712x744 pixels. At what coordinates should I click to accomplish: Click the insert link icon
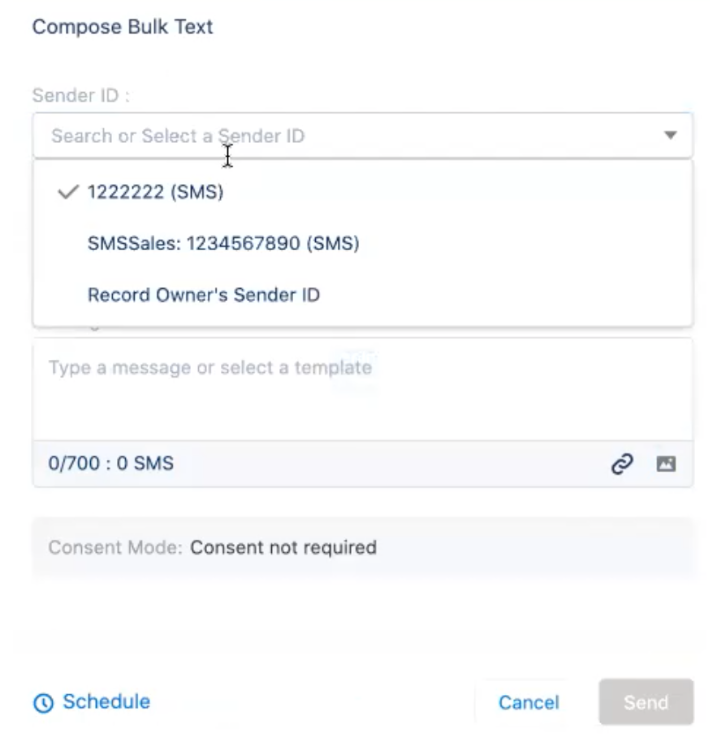click(622, 464)
